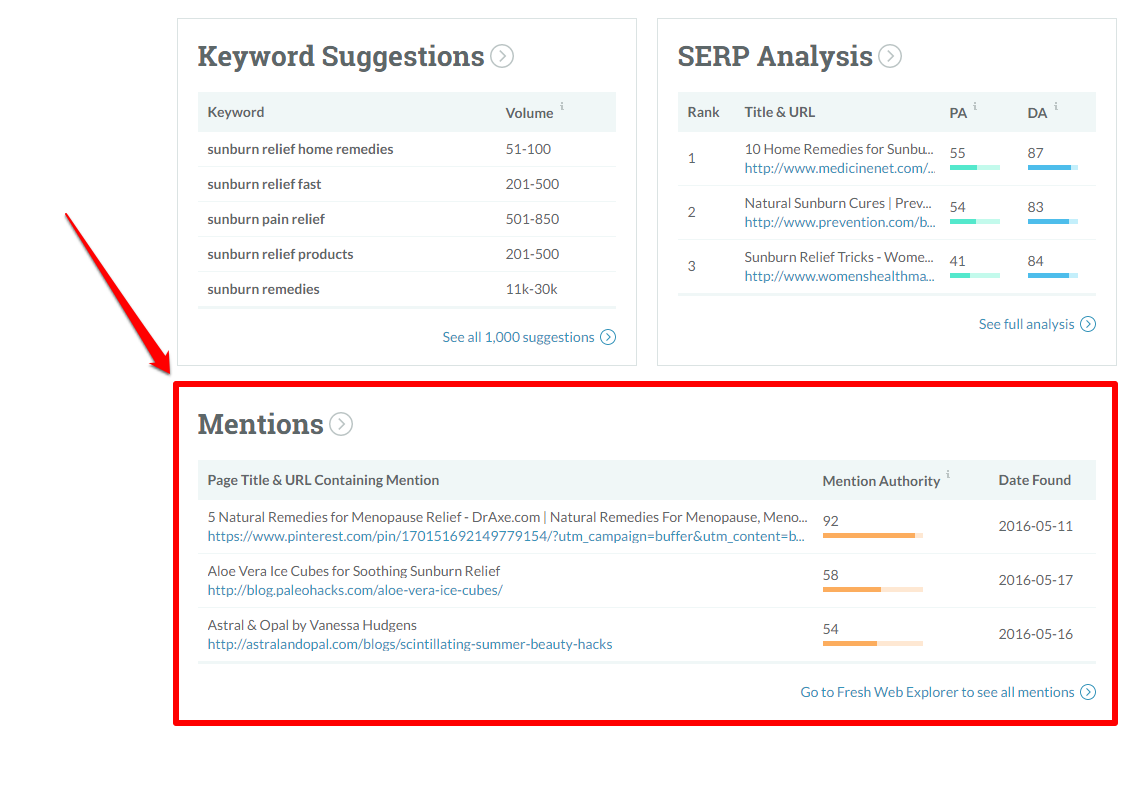Open the womenshealthmag result URL
The width and height of the screenshot is (1131, 792).
839,276
